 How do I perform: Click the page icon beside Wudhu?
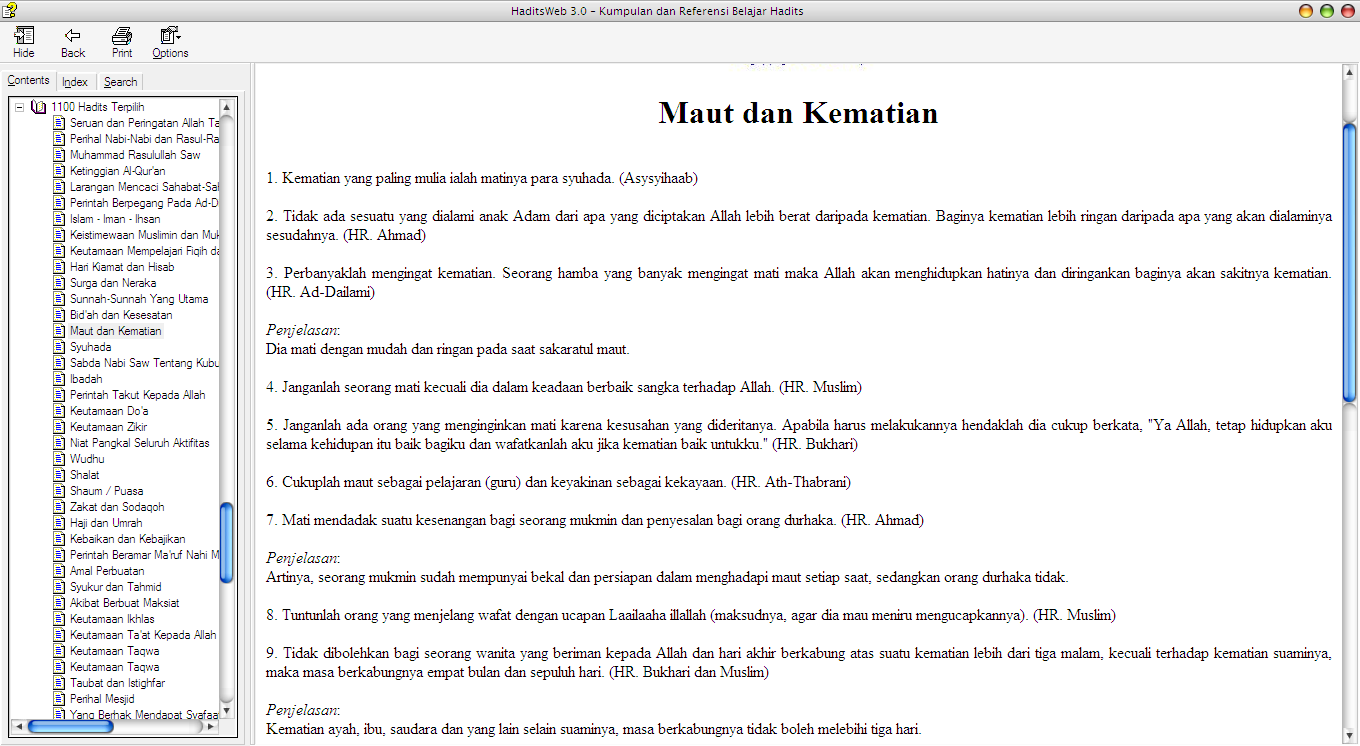[59, 459]
